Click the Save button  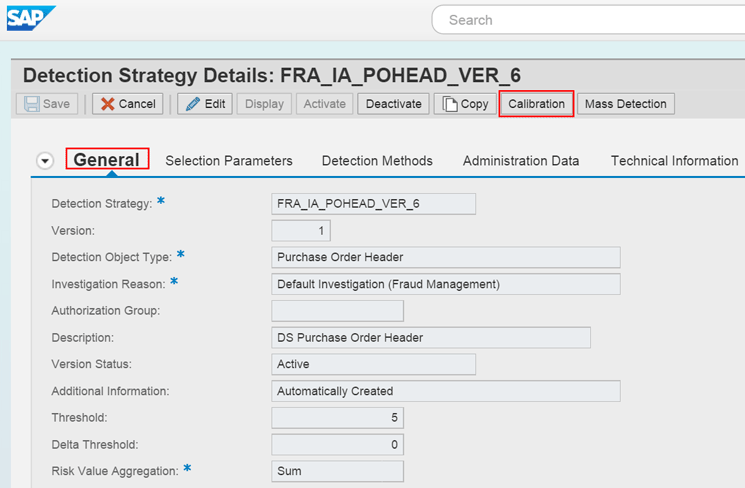[47, 104]
